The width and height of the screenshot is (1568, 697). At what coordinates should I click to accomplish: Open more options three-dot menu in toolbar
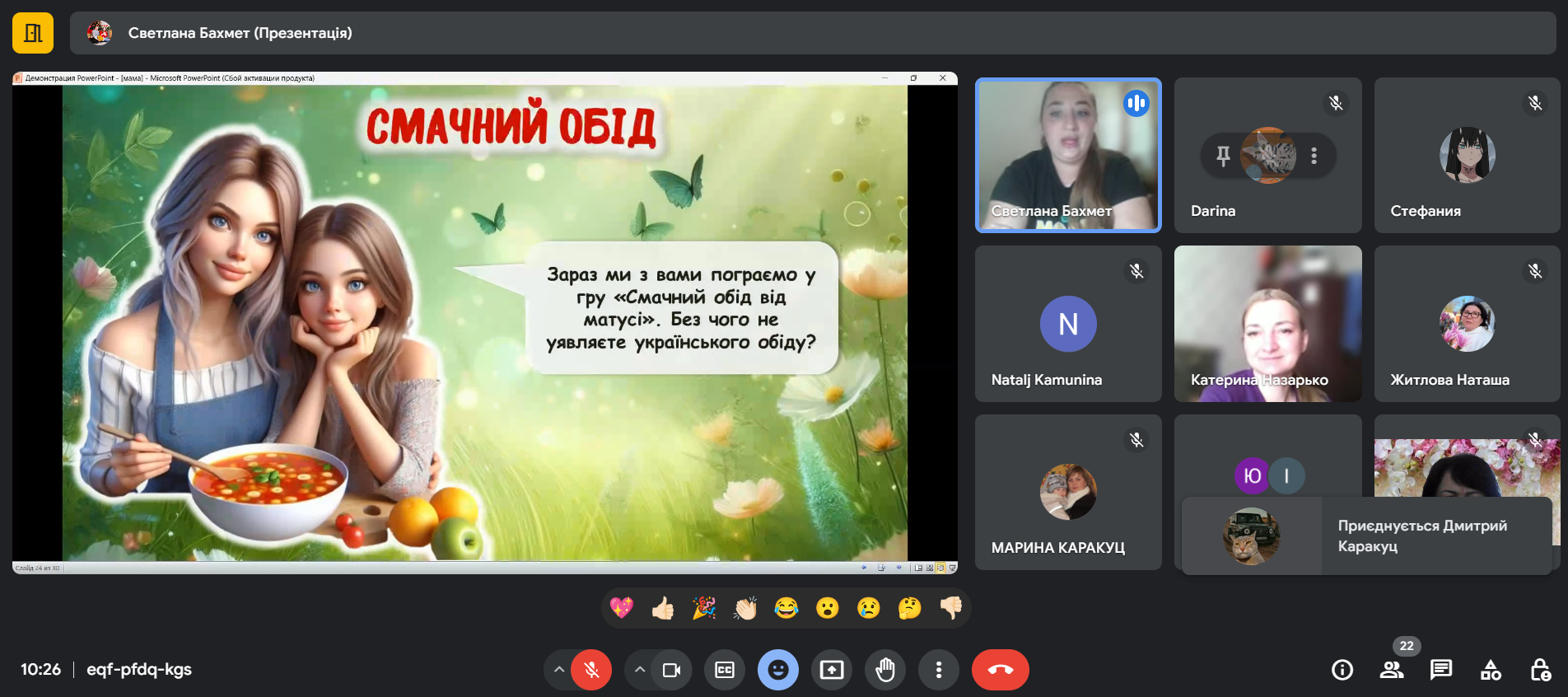939,670
